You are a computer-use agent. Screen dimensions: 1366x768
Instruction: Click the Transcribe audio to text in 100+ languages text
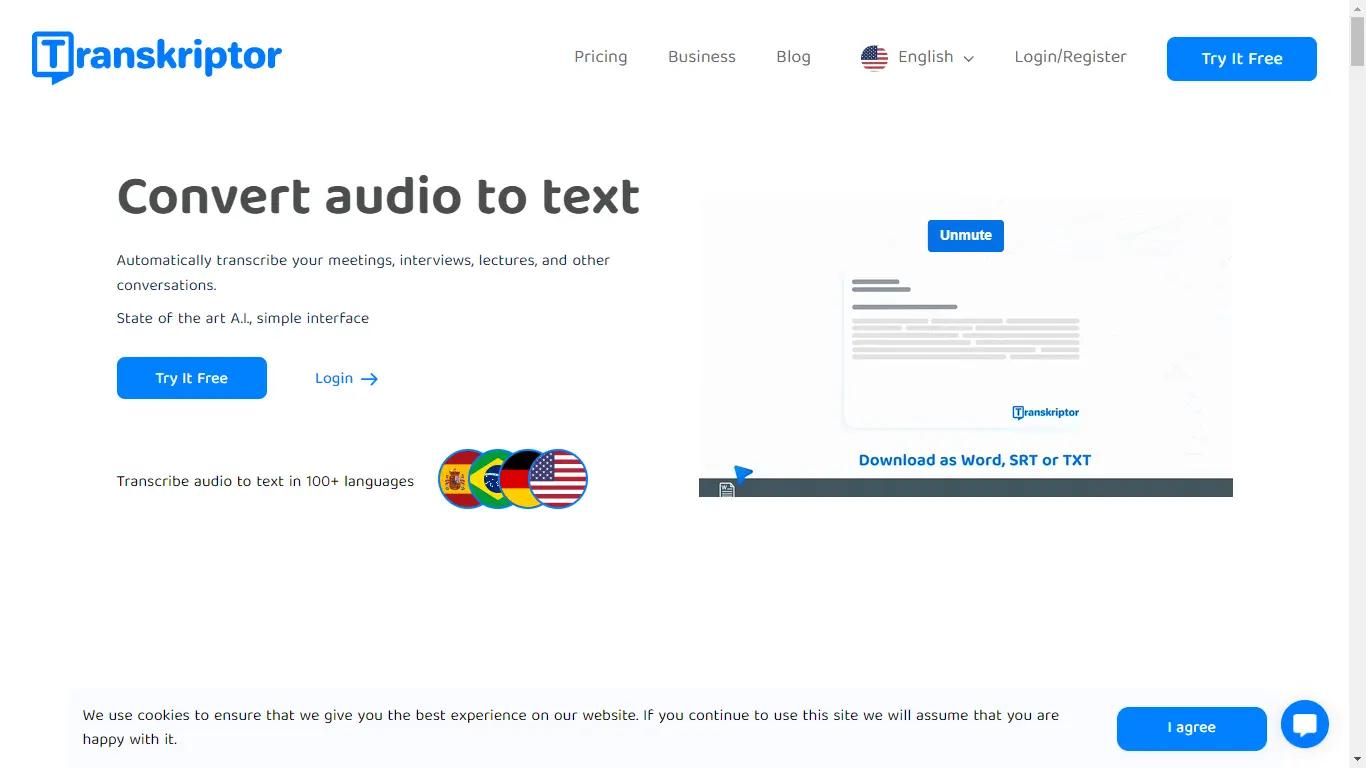tap(265, 481)
